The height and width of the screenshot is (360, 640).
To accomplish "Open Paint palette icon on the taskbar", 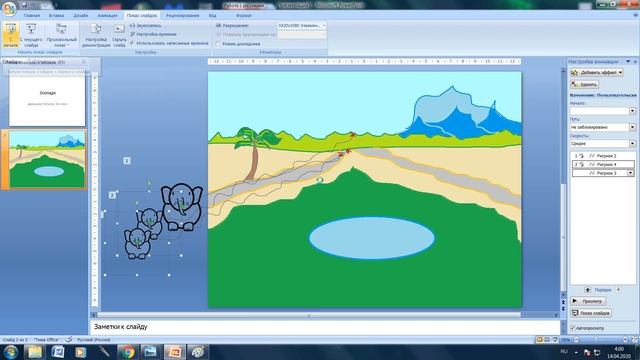I will coord(198,352).
